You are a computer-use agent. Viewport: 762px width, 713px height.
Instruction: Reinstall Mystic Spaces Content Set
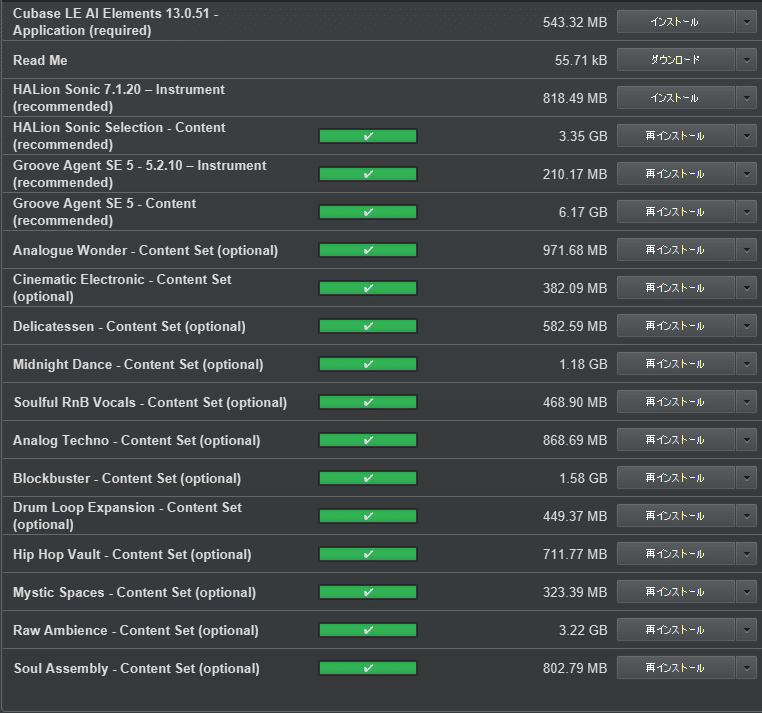point(675,592)
